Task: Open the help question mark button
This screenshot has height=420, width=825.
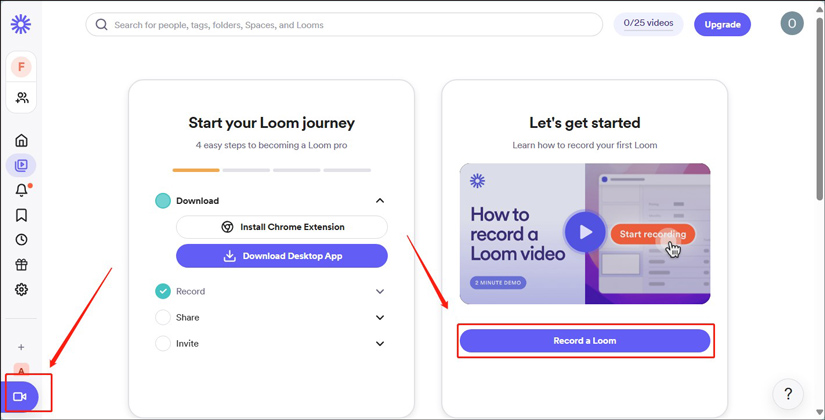Action: (788, 394)
